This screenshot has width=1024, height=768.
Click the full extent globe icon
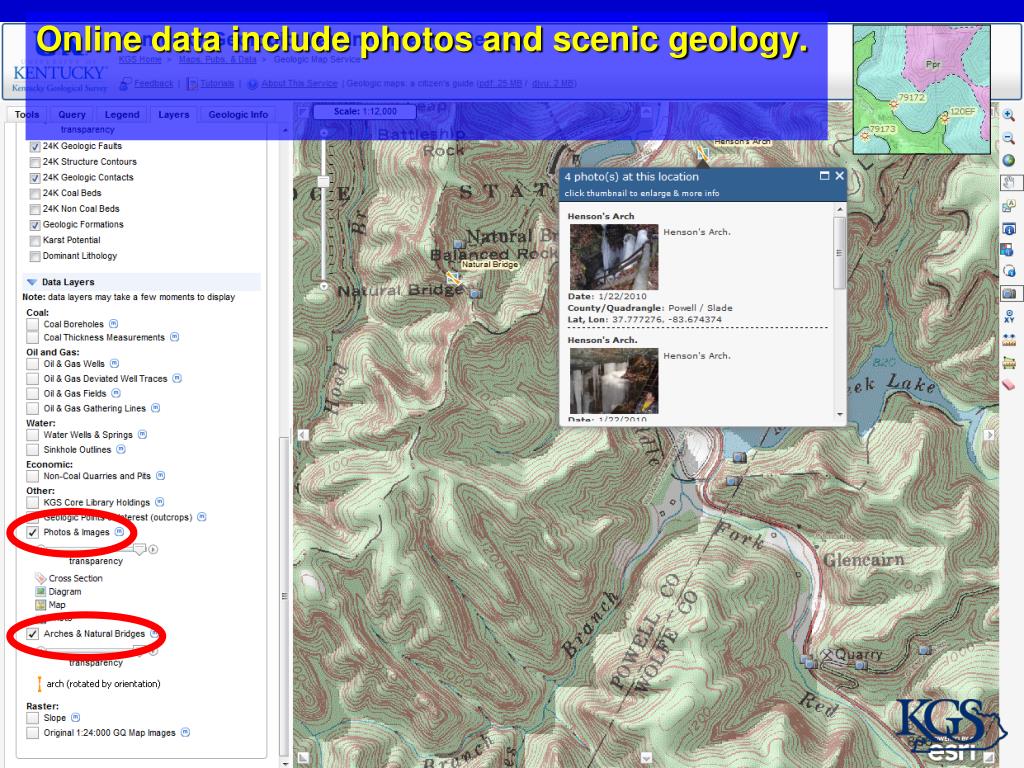pyautogui.click(x=1008, y=161)
